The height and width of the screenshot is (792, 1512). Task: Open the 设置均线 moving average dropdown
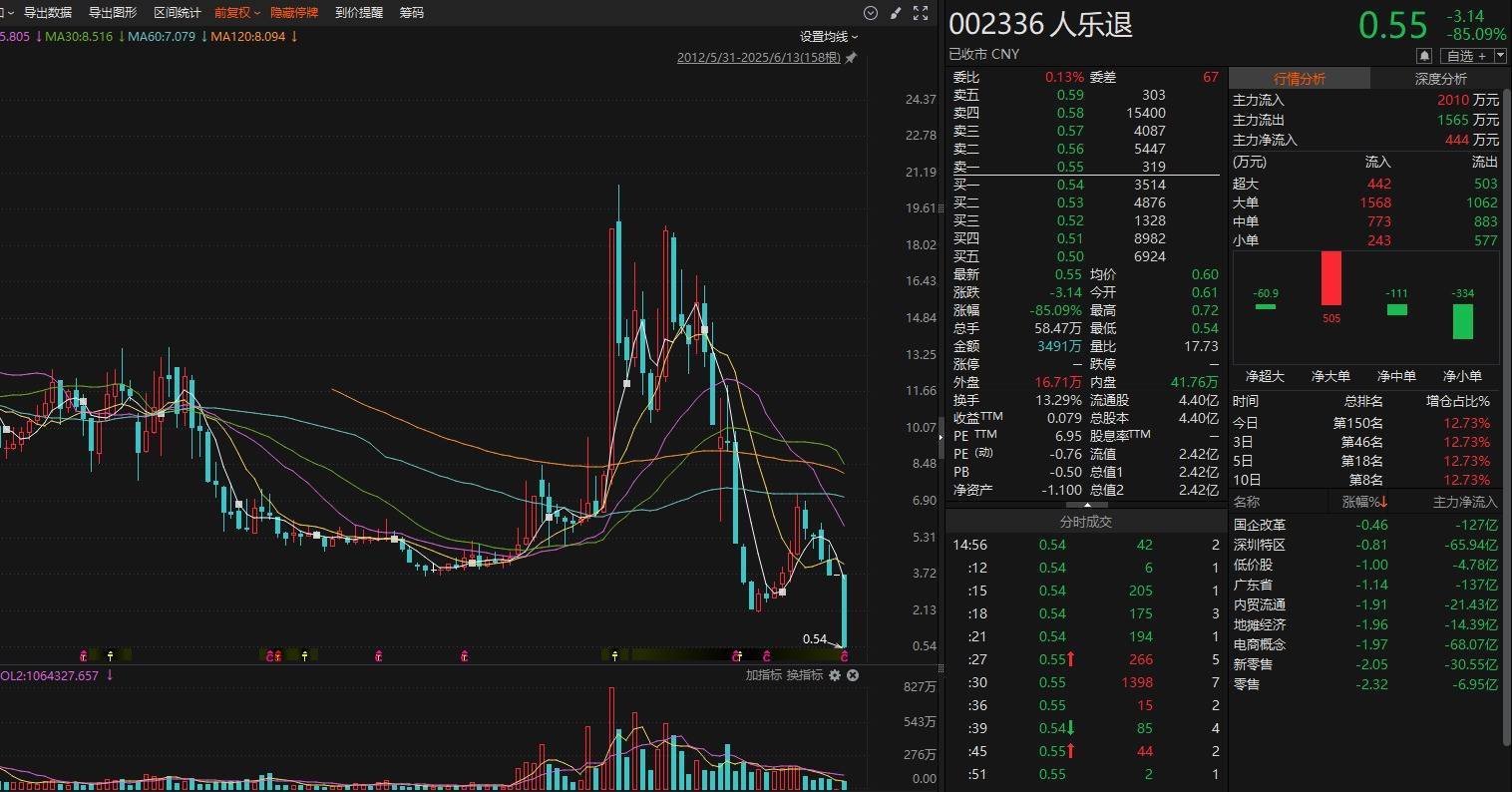829,37
